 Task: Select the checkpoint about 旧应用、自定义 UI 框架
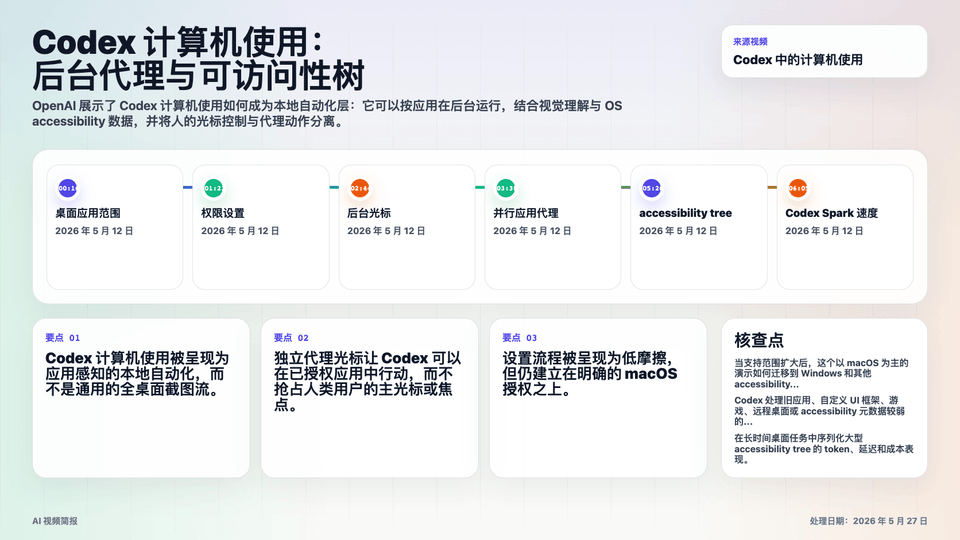pyautogui.click(x=819, y=411)
